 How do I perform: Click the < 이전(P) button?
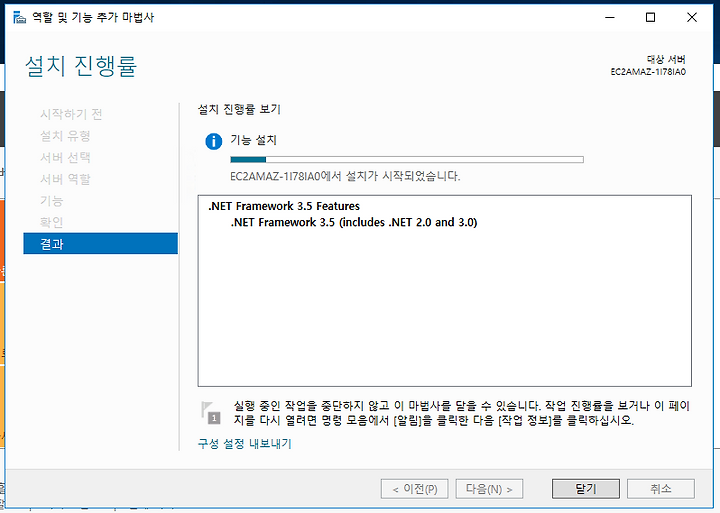pyautogui.click(x=414, y=489)
